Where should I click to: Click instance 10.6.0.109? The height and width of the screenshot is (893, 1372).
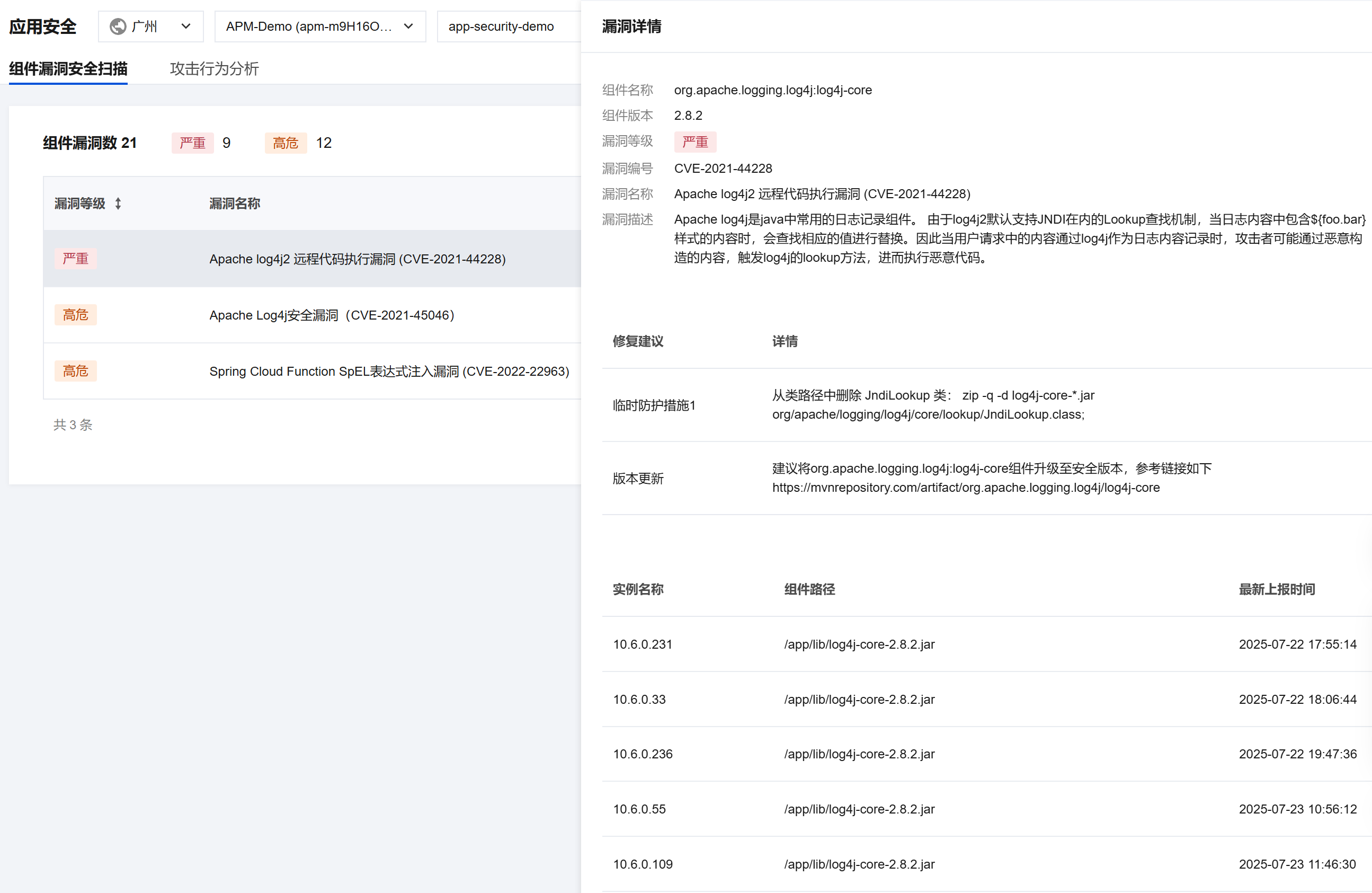(x=643, y=864)
